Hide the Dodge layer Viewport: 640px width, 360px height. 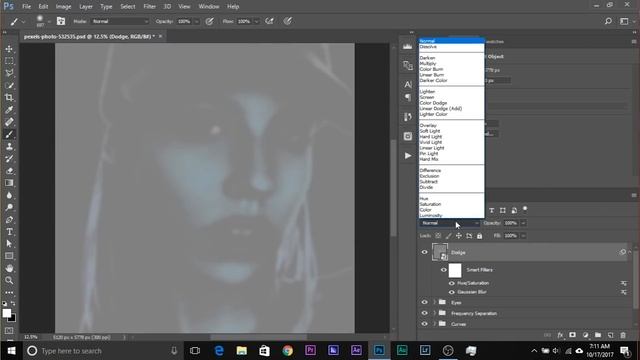coord(424,252)
